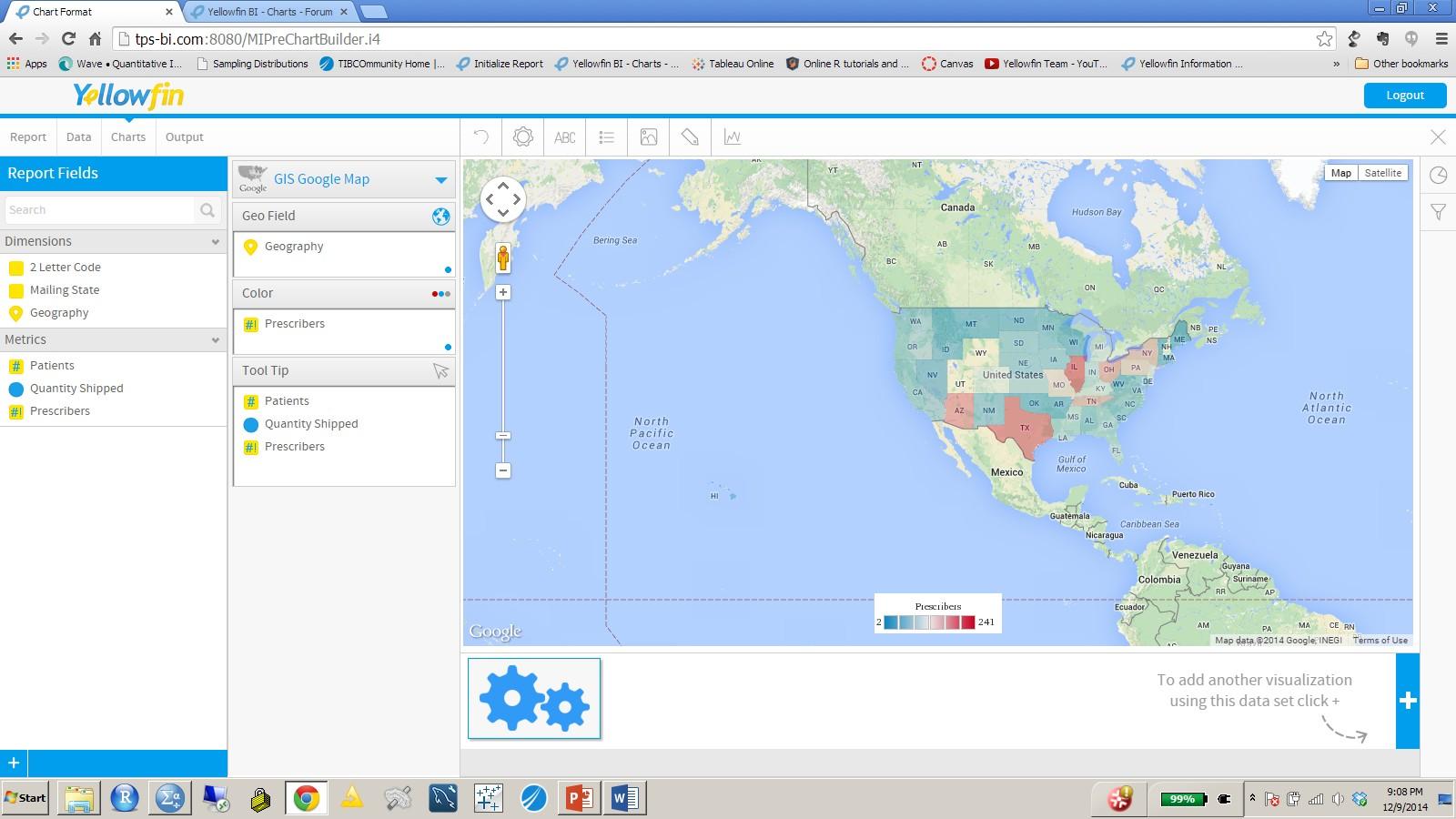Click the Prescribers color legend gradient
Screen dimensions: 1456x819
929,622
